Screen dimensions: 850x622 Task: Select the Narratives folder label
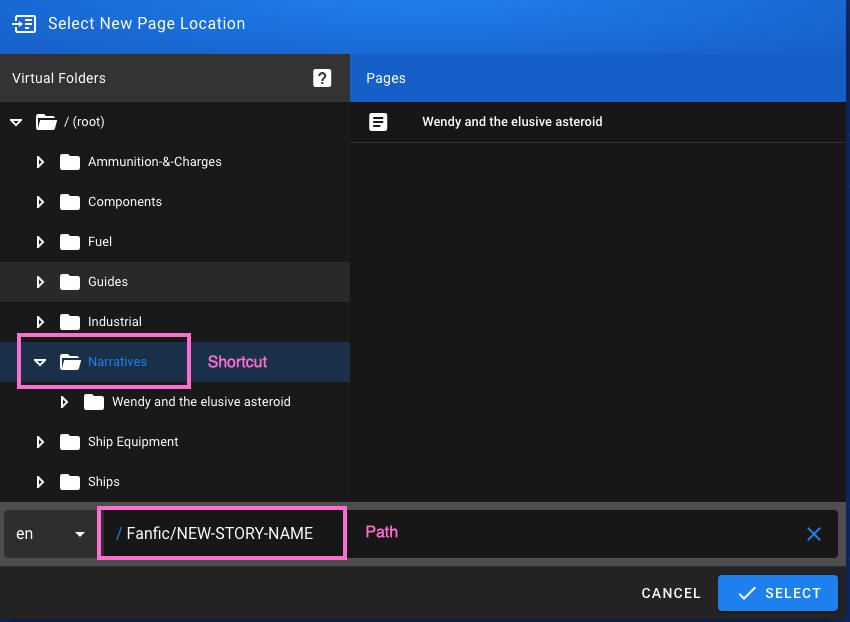117,362
